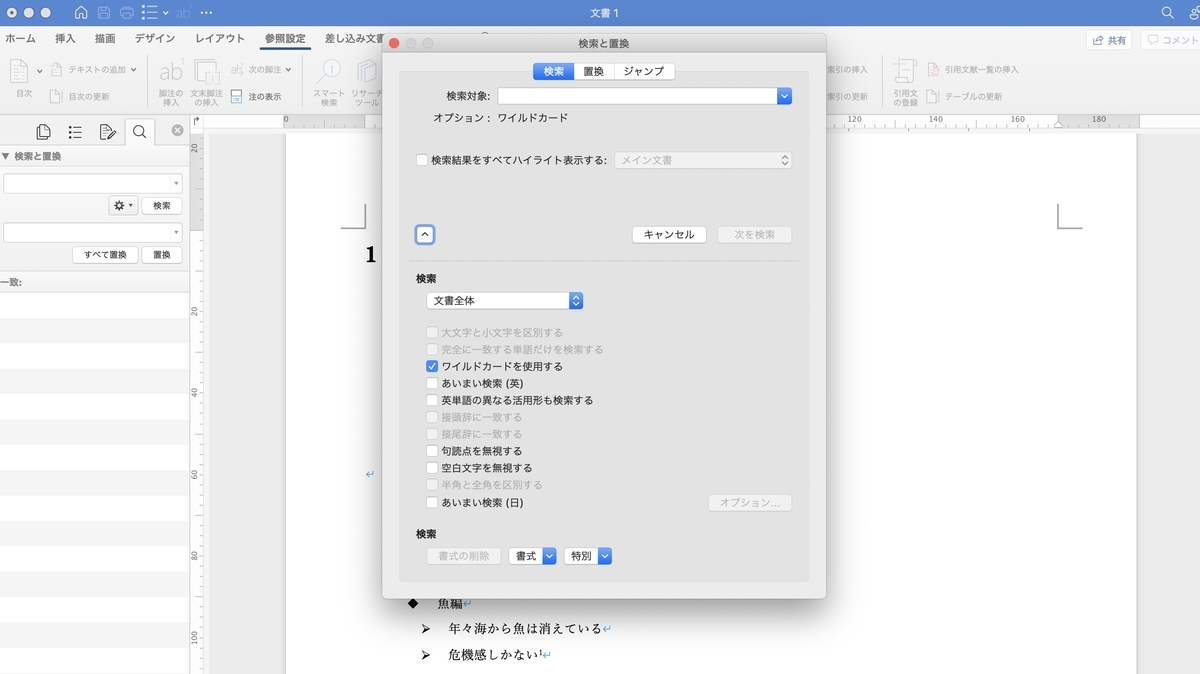Check 検索結果をすべてハイライト表示する
This screenshot has width=1200, height=674.
click(x=421, y=159)
